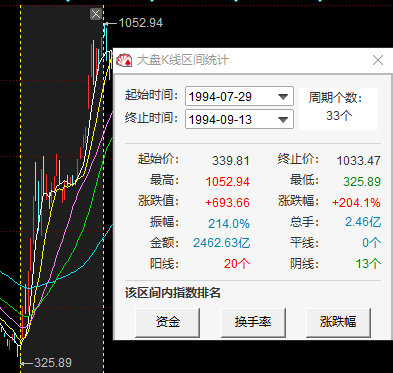393x373 pixels.
Task: Click the 周期个数 value 33个
Action: (339, 116)
